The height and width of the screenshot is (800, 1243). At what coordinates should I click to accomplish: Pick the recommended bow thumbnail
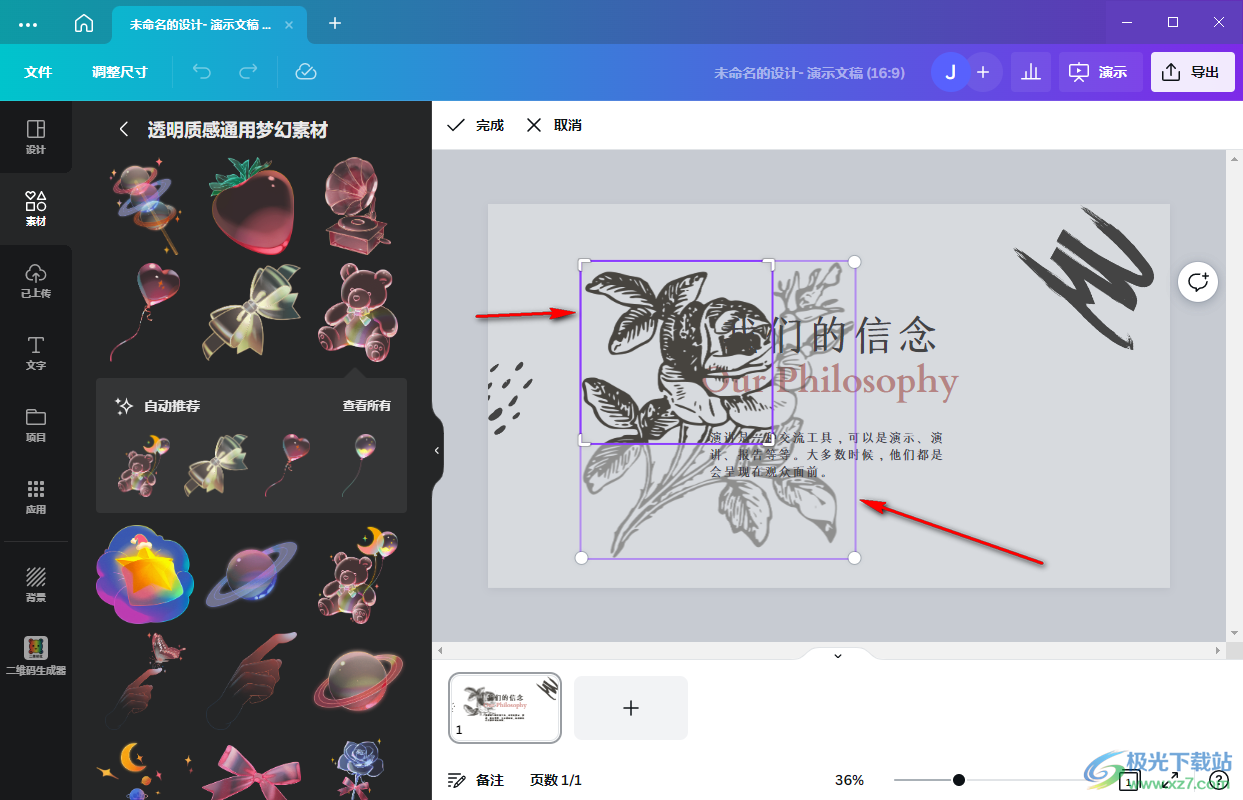click(x=215, y=465)
